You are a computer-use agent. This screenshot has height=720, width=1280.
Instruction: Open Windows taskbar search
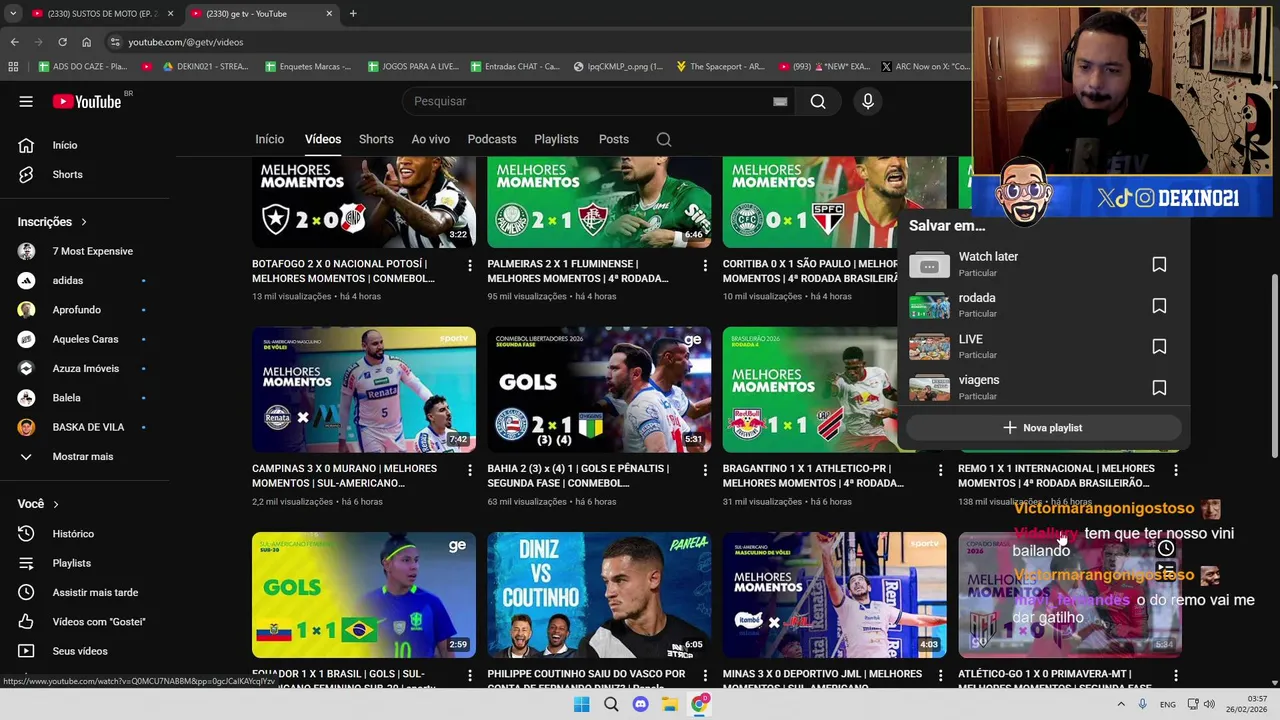611,704
